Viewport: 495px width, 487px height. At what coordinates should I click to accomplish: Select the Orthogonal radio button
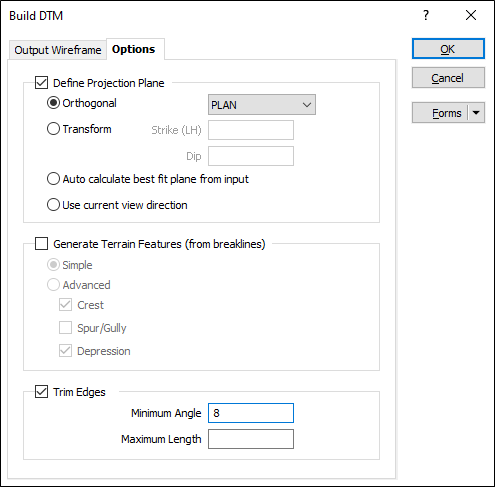coord(53,103)
